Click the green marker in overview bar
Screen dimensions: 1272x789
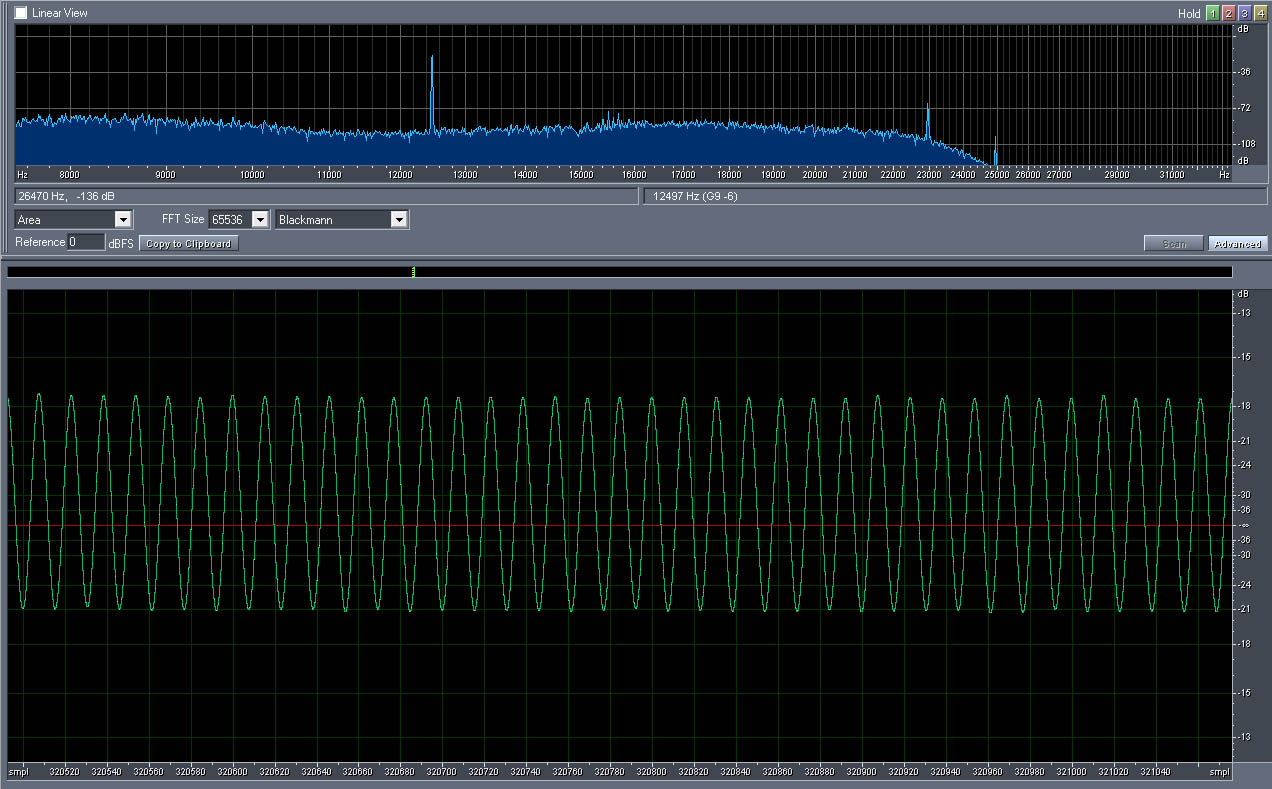[x=413, y=272]
